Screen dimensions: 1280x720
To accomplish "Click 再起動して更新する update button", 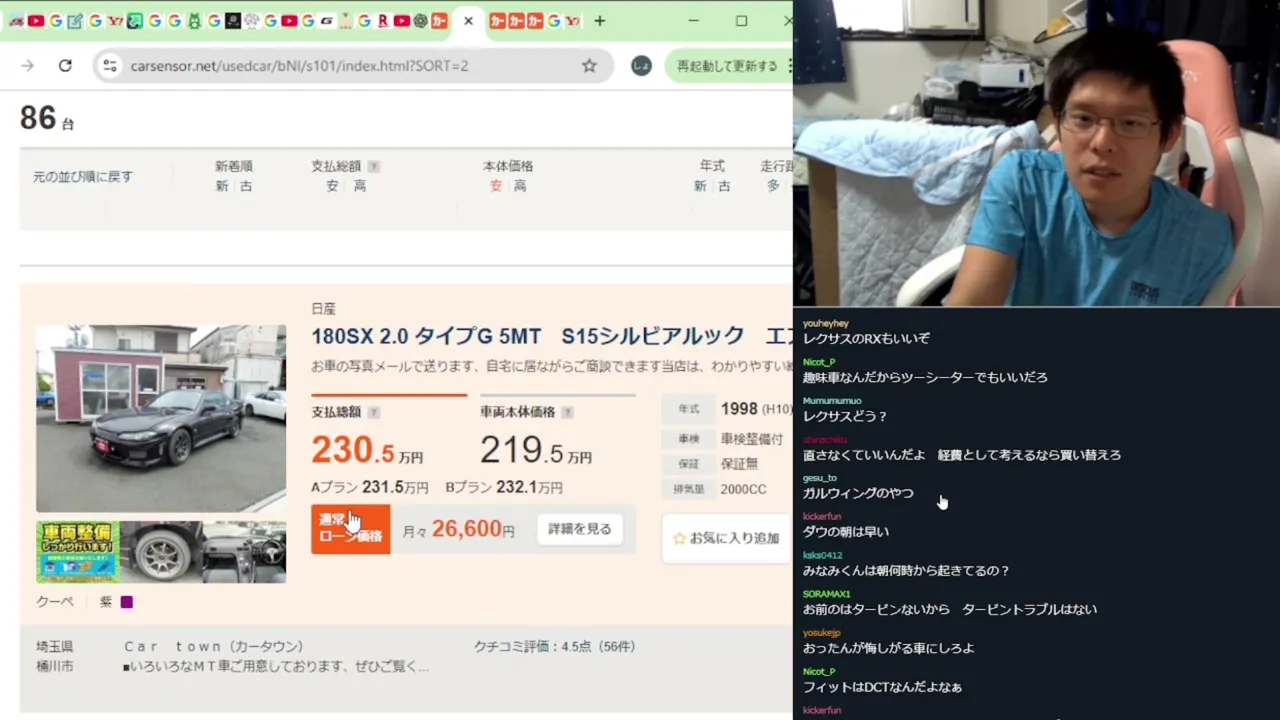I will 727,66.
